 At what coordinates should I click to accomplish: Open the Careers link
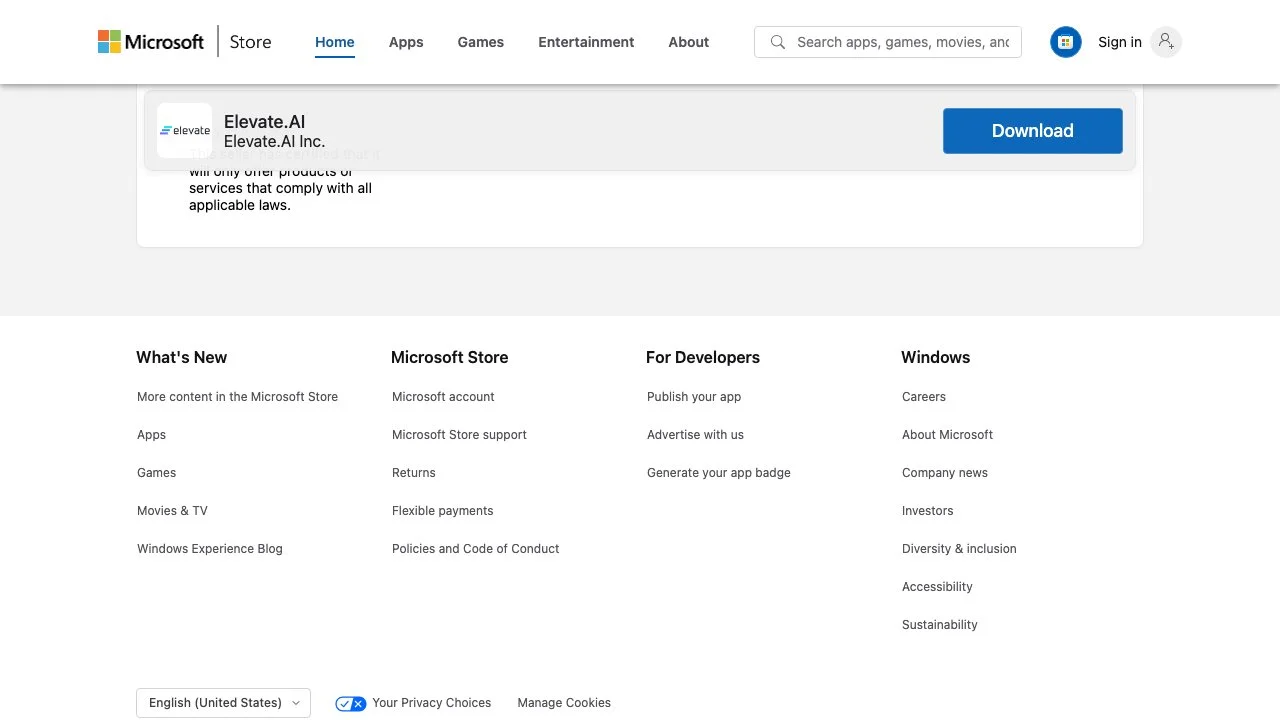click(x=924, y=397)
